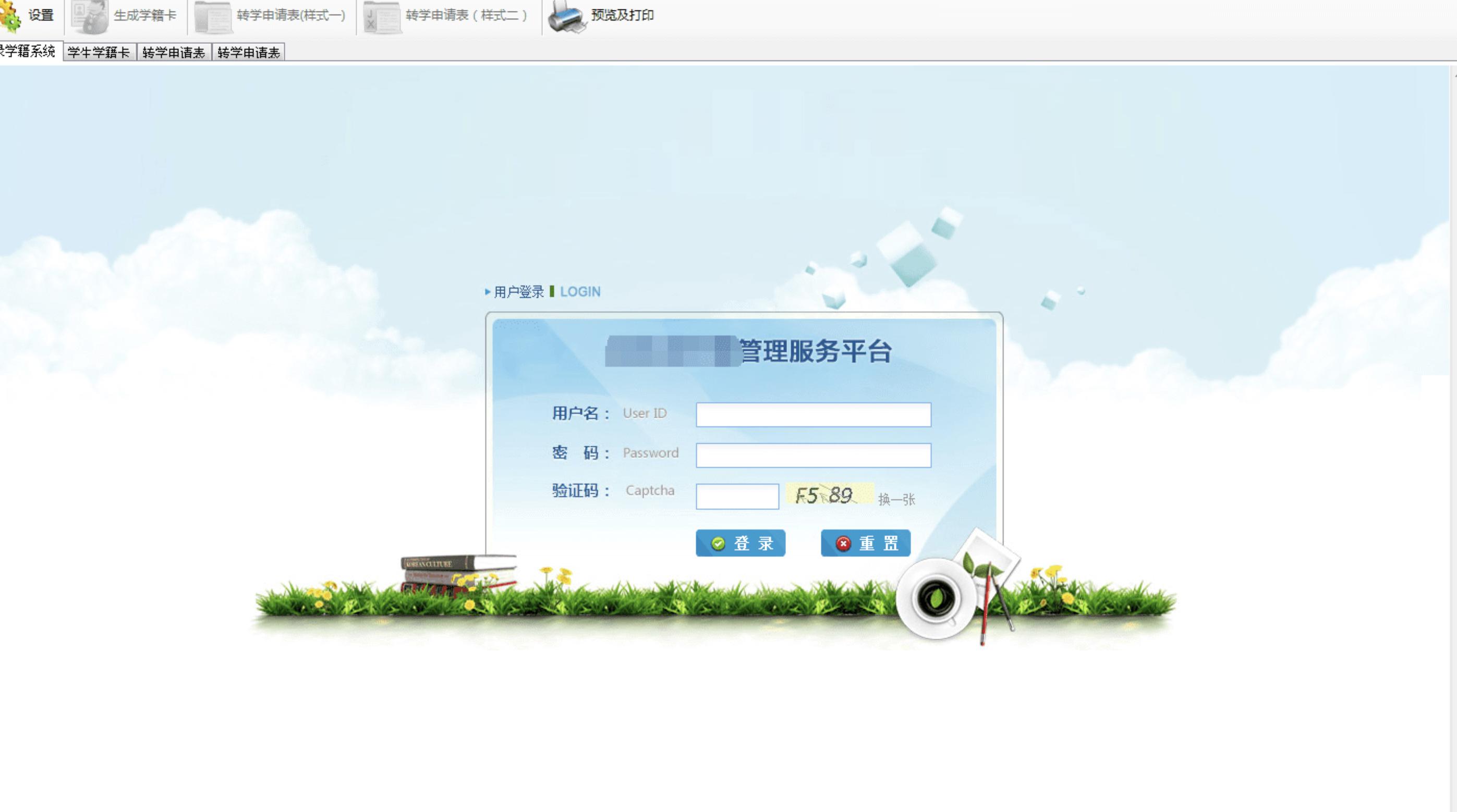Click the 设置 toolbar label text
Viewport: 1457px width, 812px height.
tap(41, 15)
